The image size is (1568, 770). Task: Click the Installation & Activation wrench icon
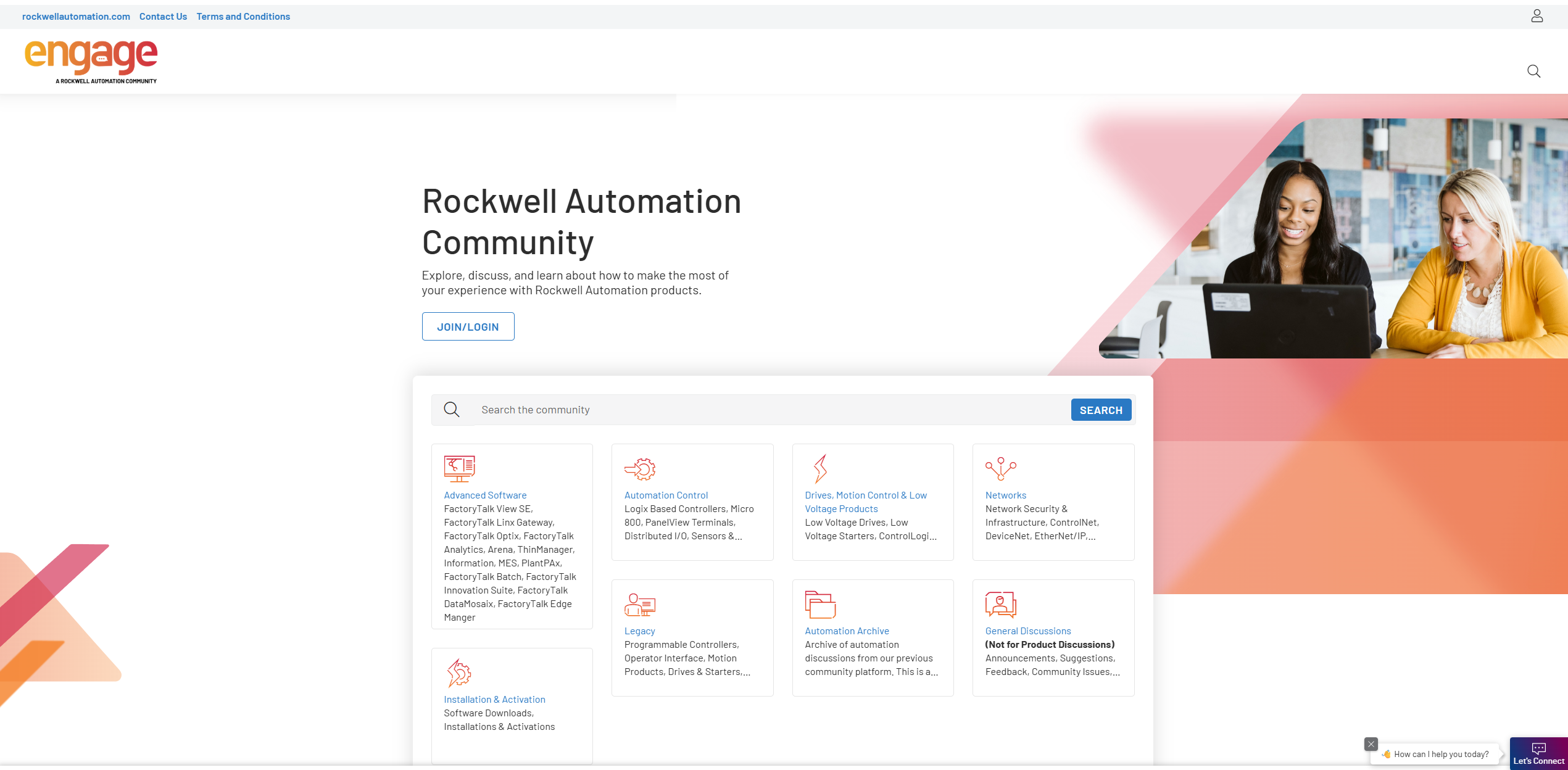(459, 673)
